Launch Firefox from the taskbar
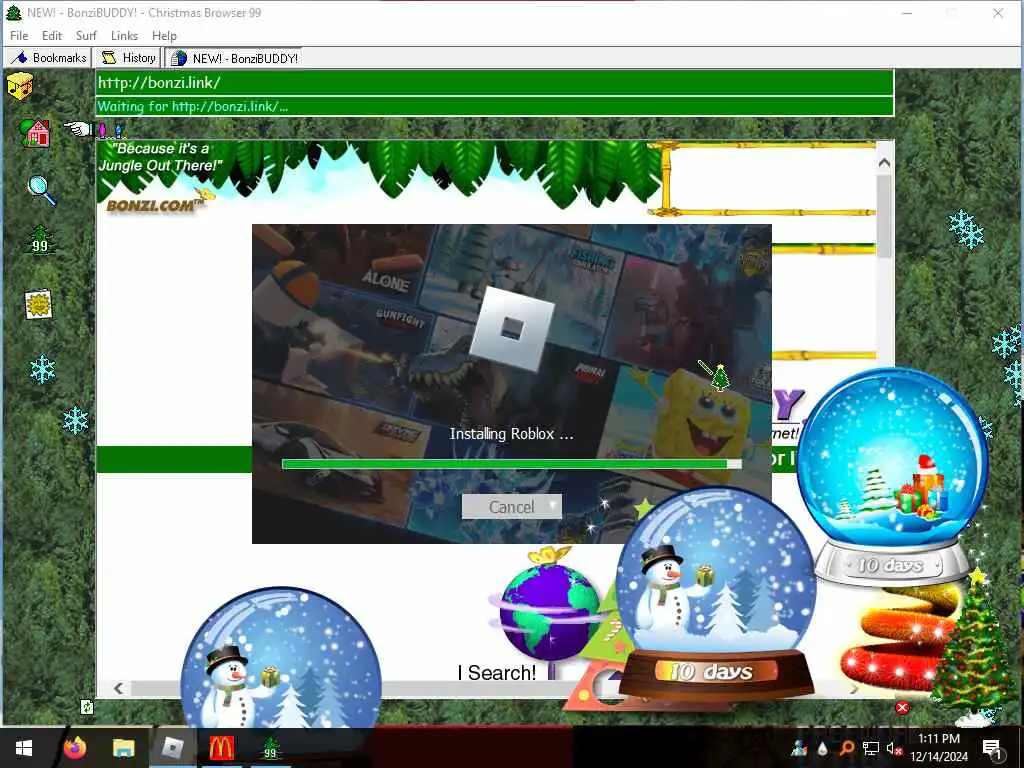 coord(74,748)
